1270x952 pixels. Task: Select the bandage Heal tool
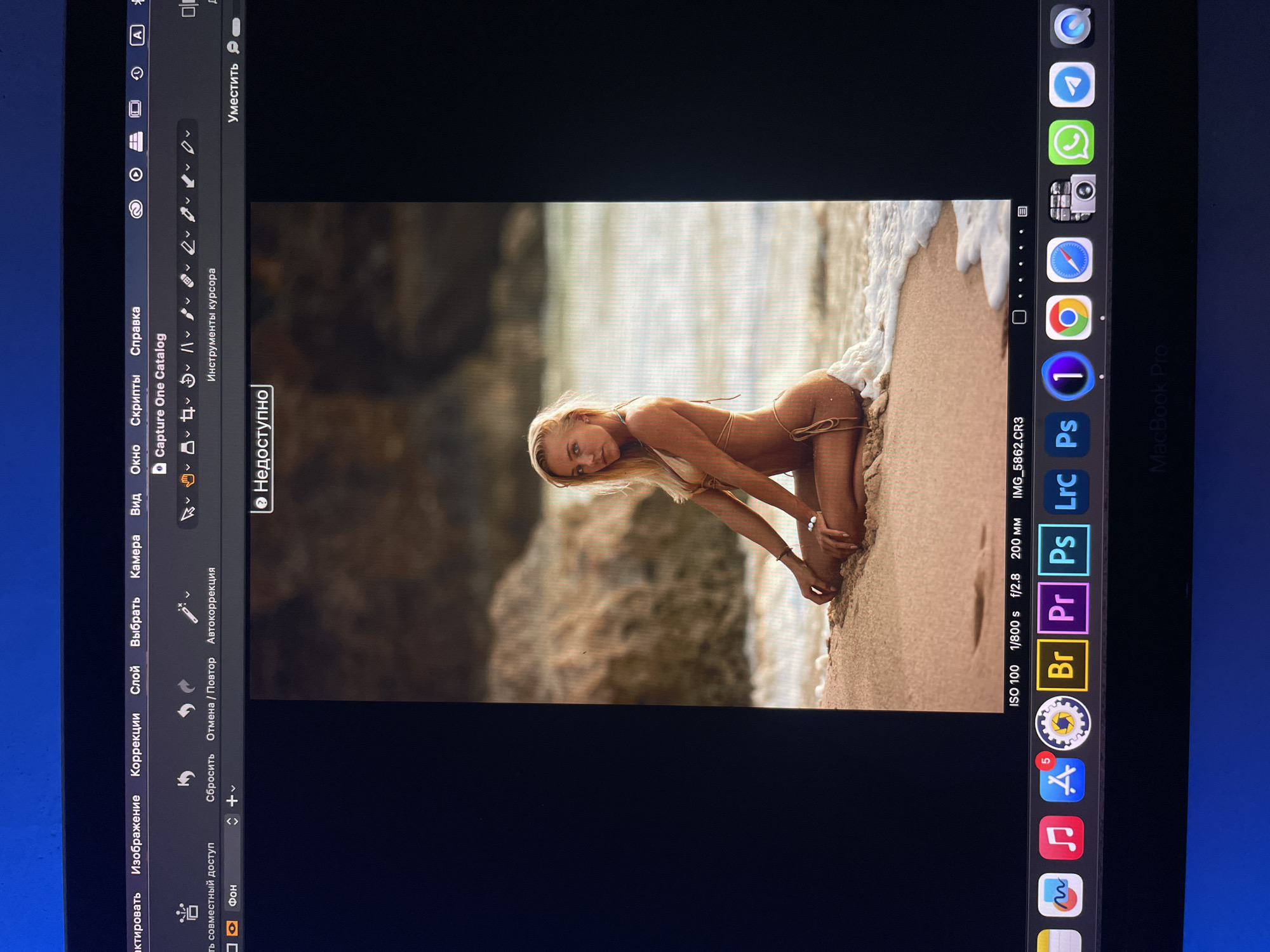tap(187, 280)
